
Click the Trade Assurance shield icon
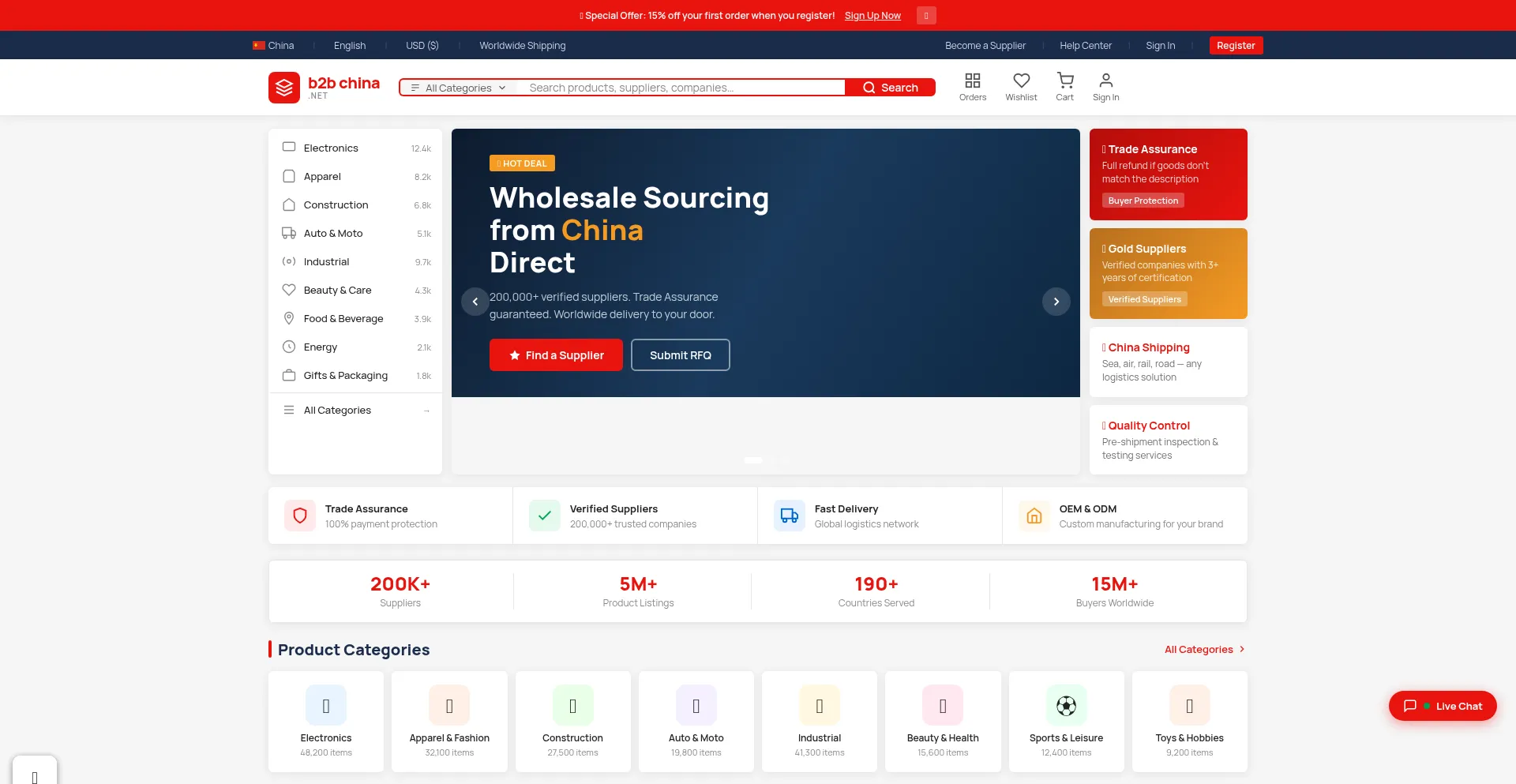[x=300, y=516]
